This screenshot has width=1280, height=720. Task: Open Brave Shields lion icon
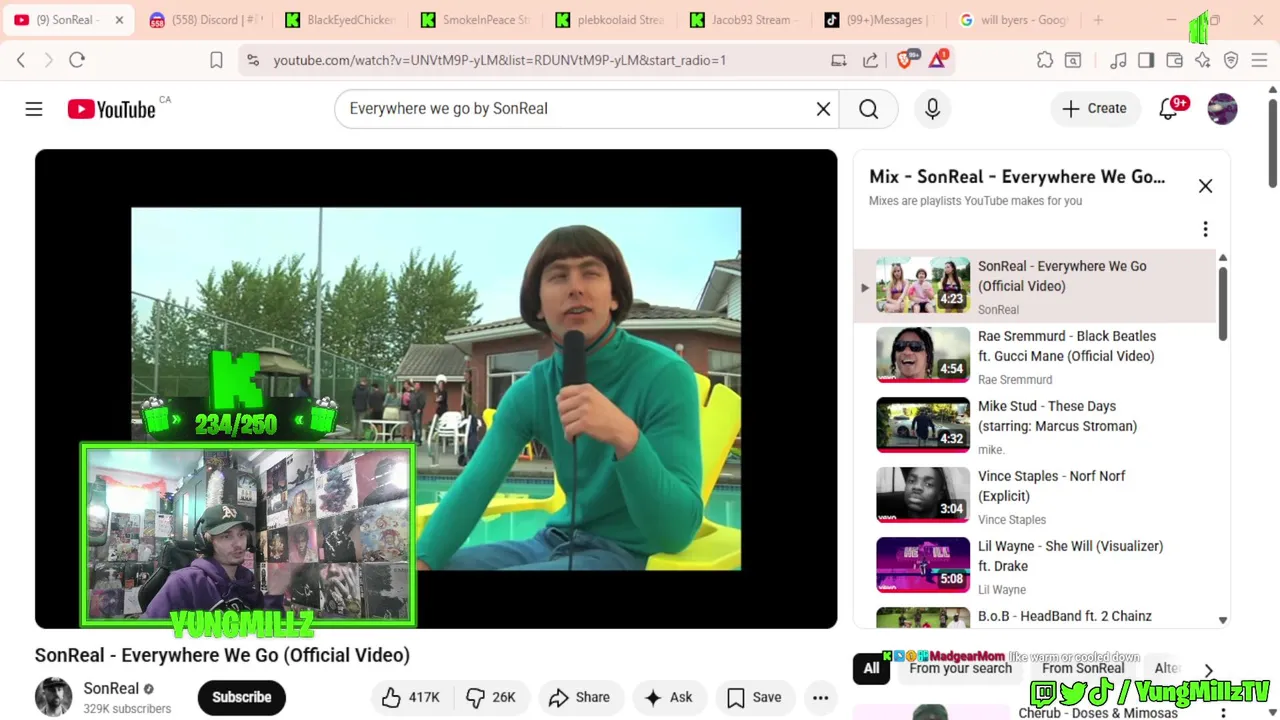[x=905, y=60]
